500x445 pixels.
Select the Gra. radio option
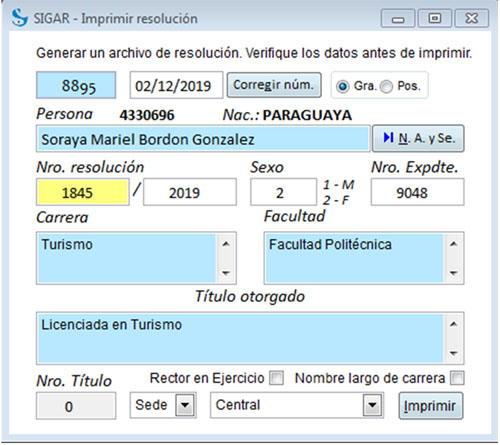(342, 87)
